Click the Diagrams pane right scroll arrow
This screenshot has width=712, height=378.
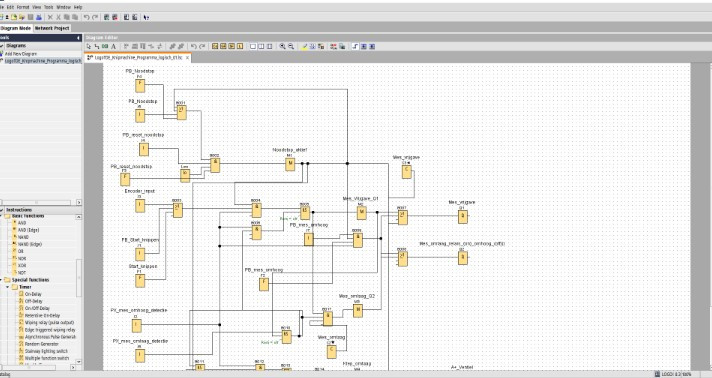click(79, 202)
